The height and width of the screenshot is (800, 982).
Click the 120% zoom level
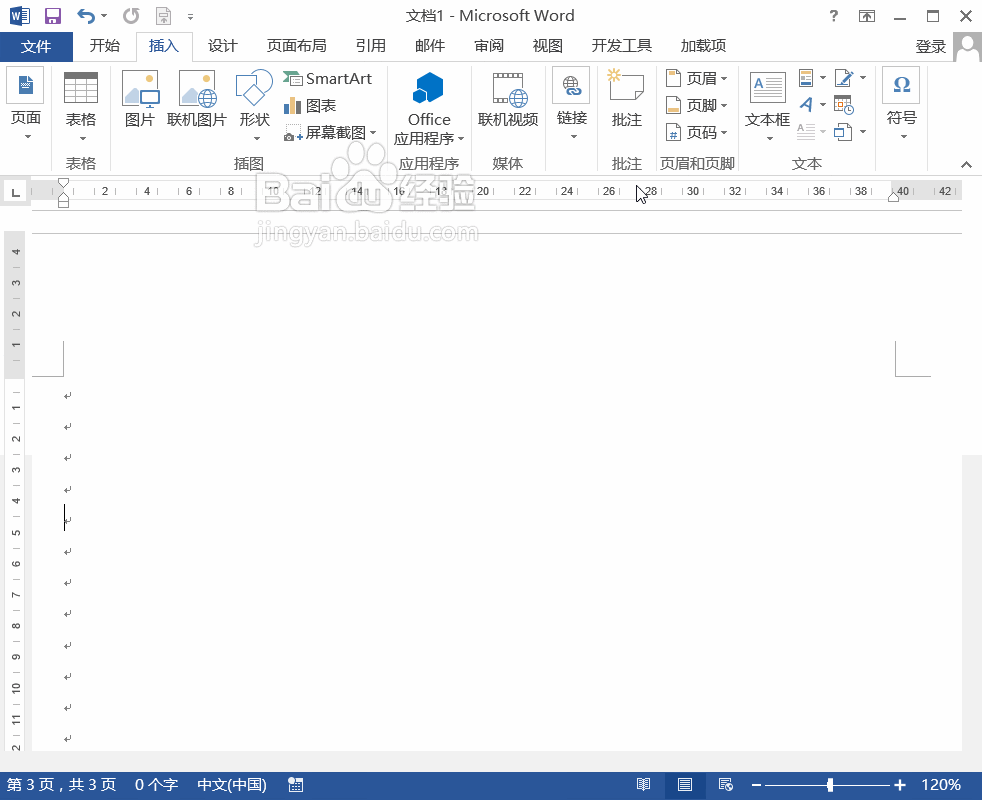pyautogui.click(x=941, y=784)
